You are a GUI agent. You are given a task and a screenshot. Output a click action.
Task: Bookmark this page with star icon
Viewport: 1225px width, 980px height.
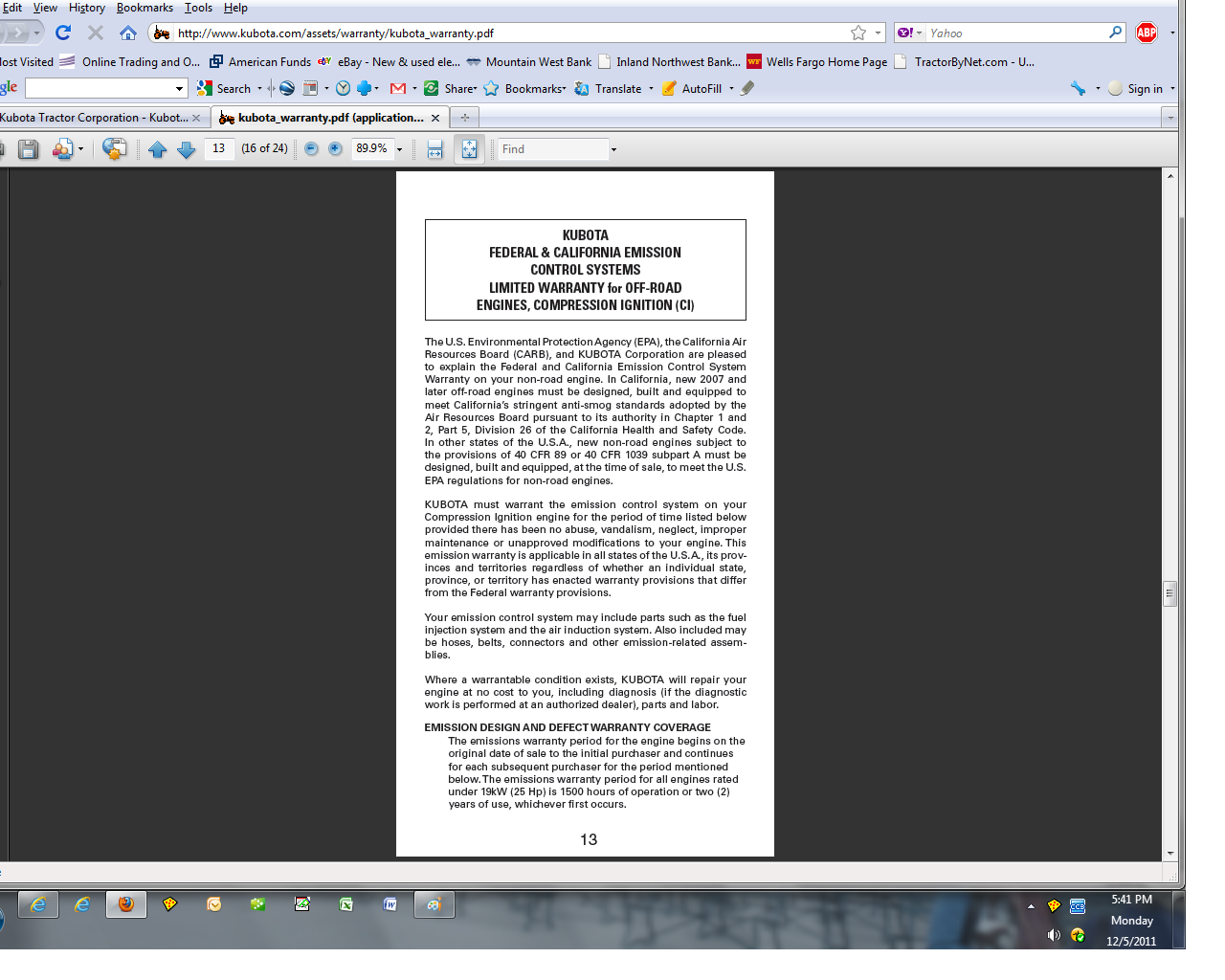pos(858,33)
